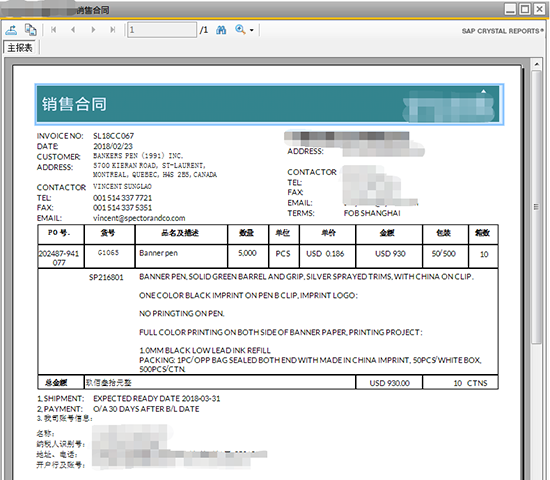Click packing 50/500 cell
Viewport: 550px width, 480px height.
point(445,256)
